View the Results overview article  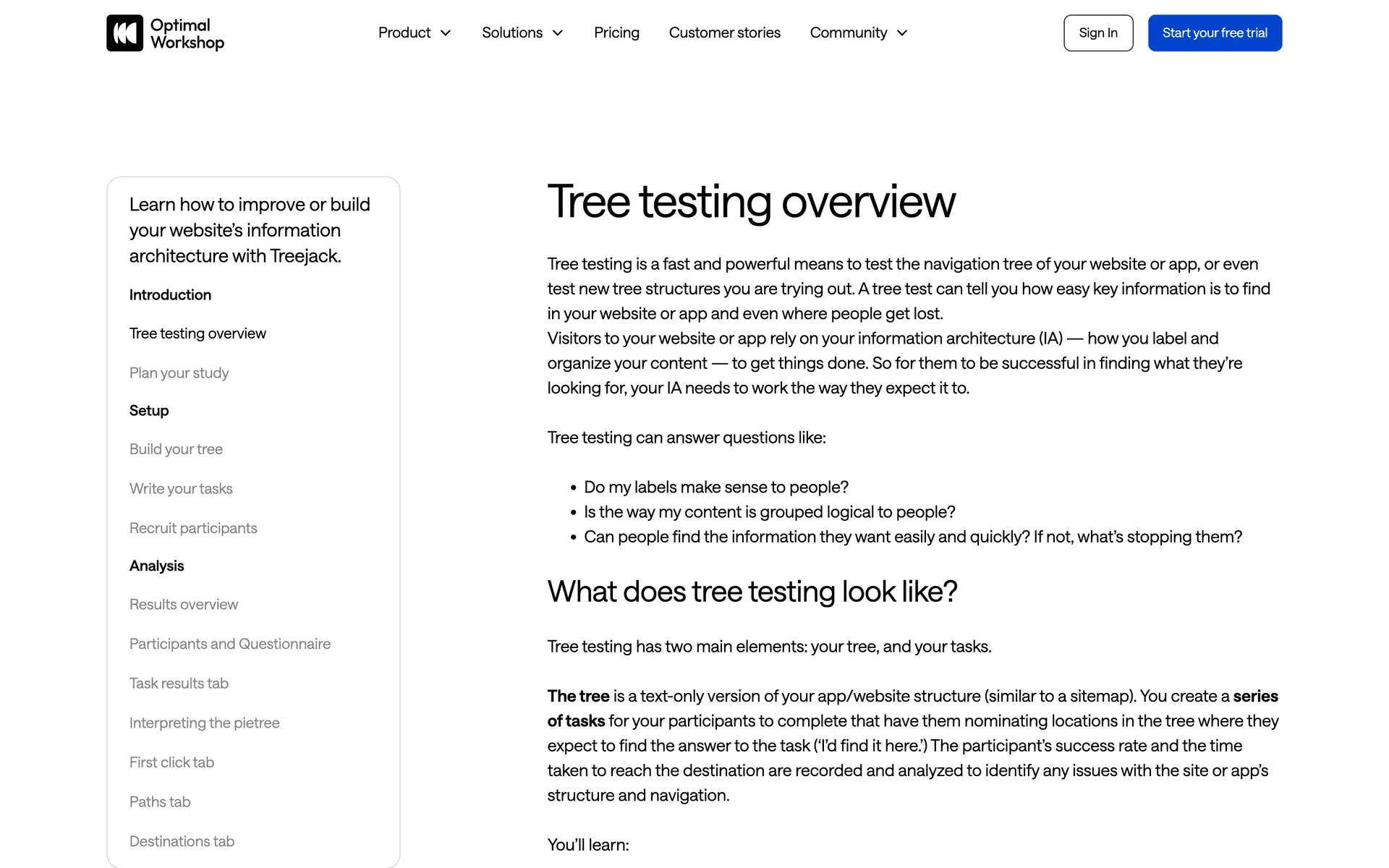pyautogui.click(x=184, y=605)
